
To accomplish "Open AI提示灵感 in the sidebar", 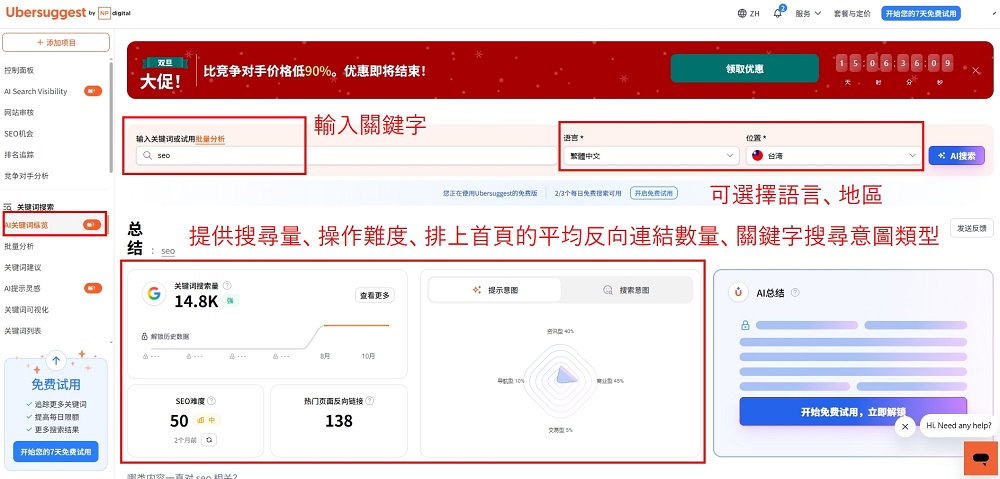I will (22, 288).
